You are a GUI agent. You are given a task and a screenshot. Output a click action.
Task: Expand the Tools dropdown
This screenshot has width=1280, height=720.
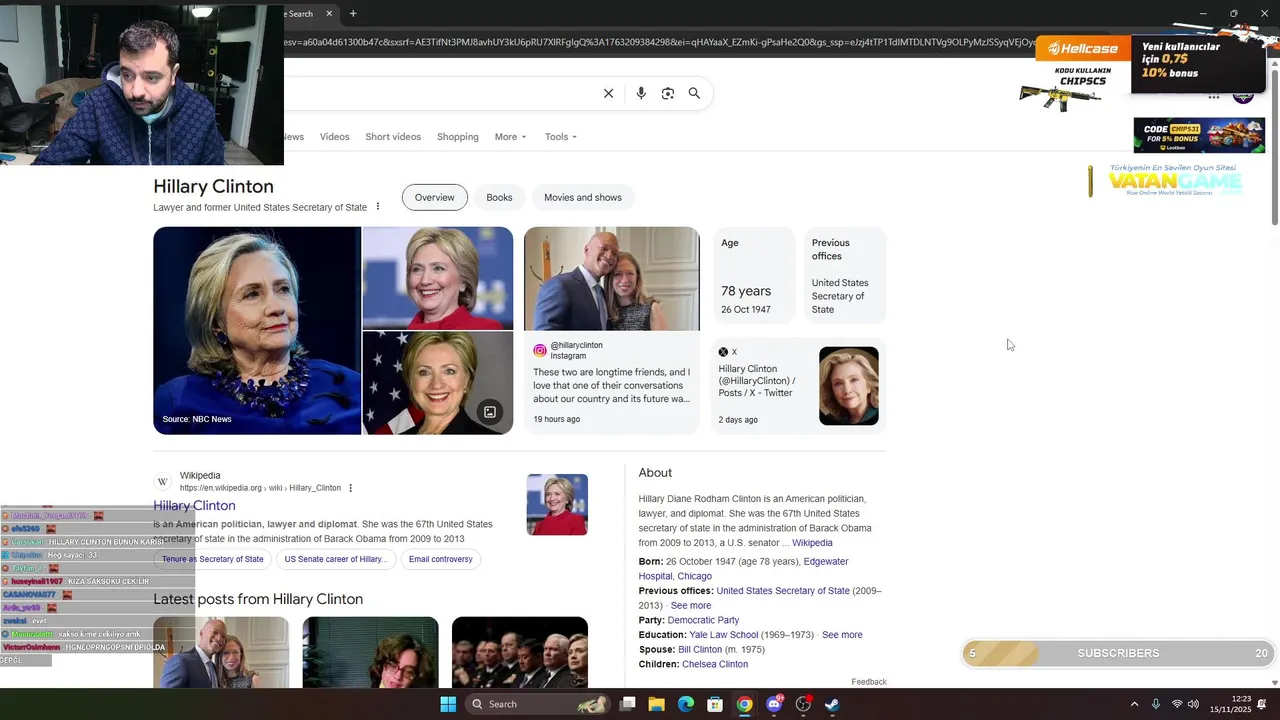pos(561,137)
